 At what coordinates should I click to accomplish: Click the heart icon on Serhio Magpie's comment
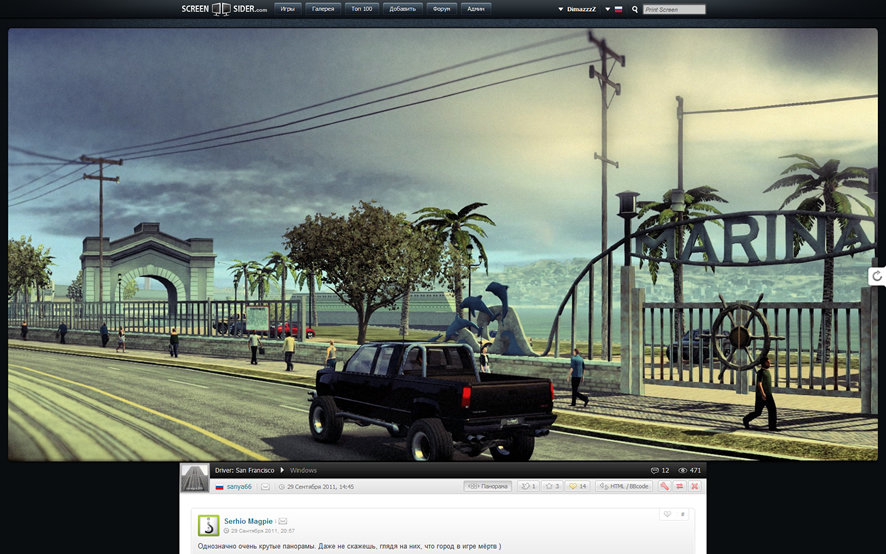(x=667, y=514)
